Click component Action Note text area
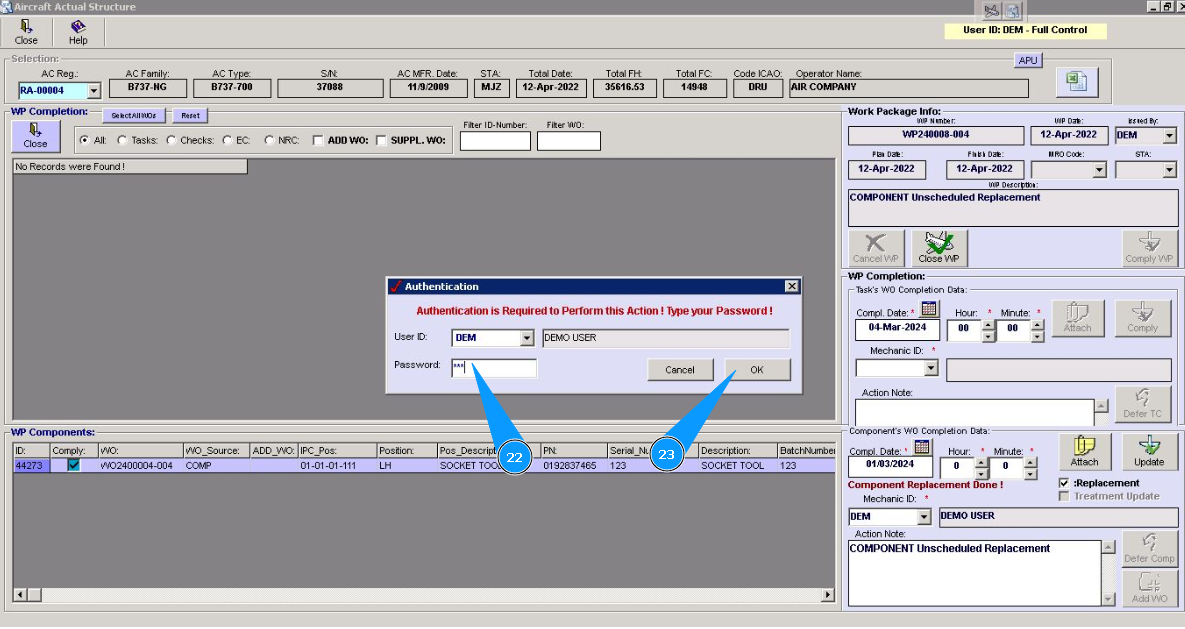 click(975, 573)
